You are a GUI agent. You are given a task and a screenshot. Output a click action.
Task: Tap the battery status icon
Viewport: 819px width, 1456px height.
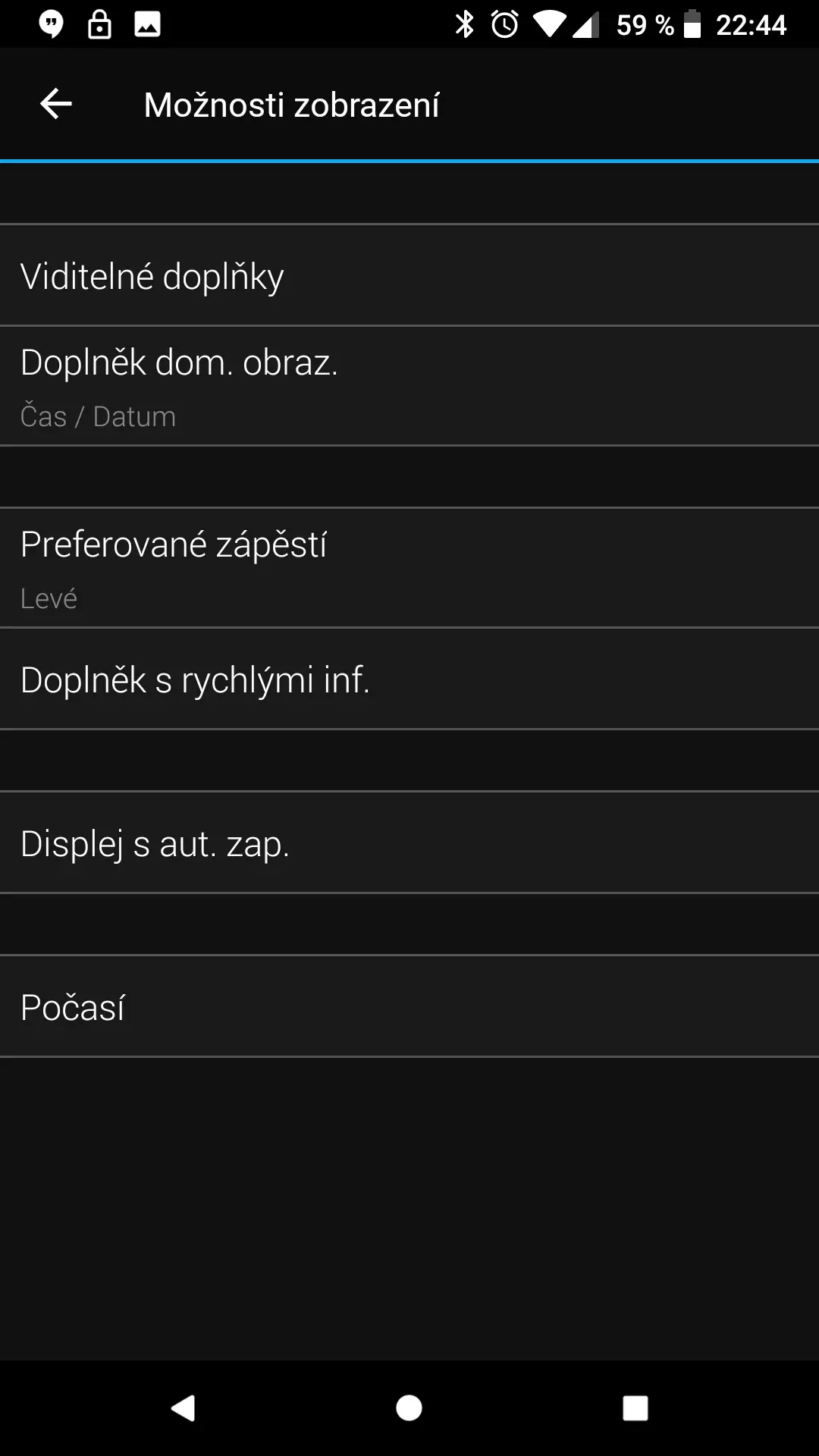(x=692, y=24)
